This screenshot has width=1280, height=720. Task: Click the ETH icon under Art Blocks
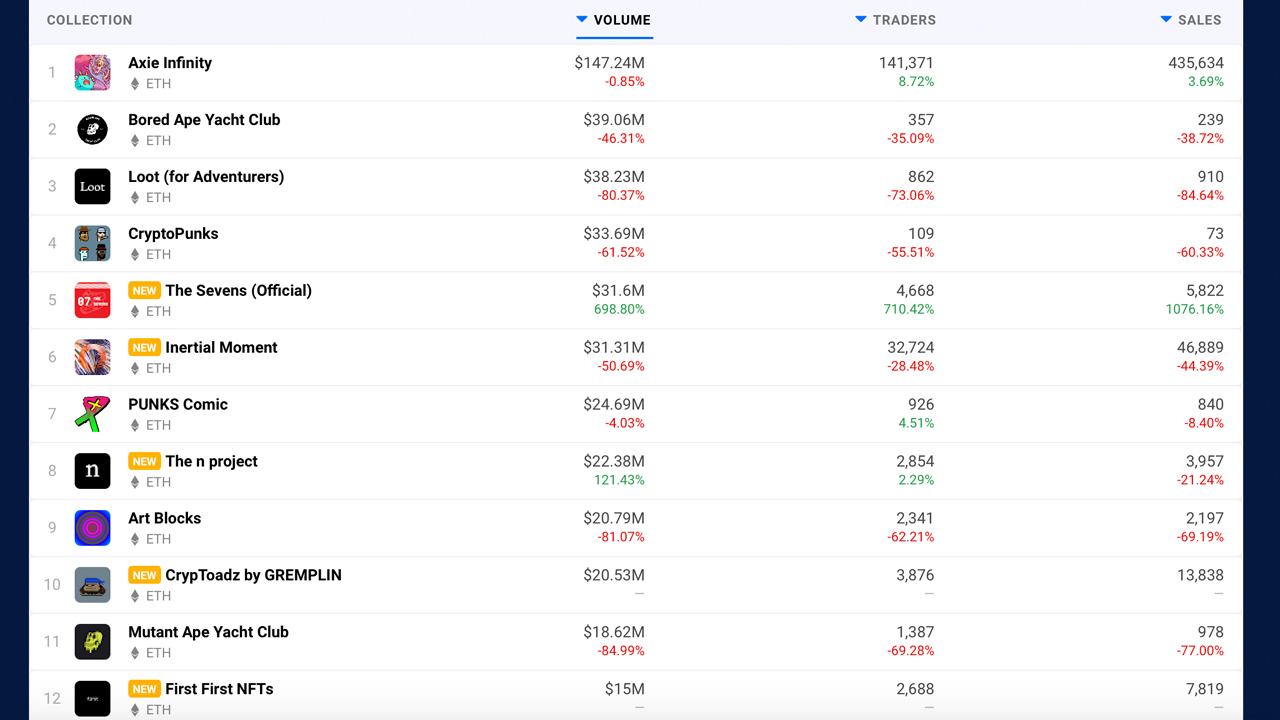pyautogui.click(x=135, y=540)
